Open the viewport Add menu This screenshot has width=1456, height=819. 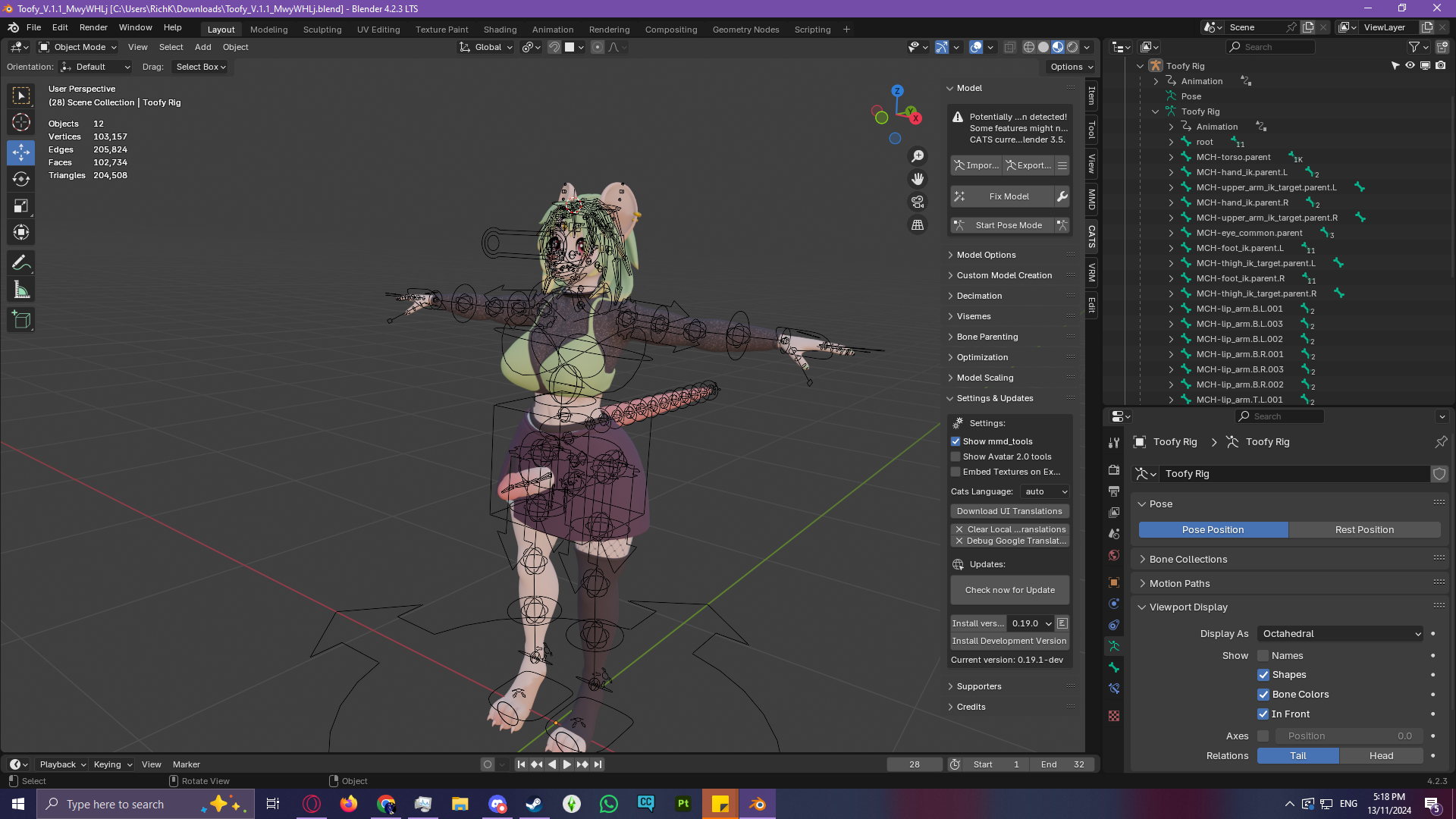(202, 47)
